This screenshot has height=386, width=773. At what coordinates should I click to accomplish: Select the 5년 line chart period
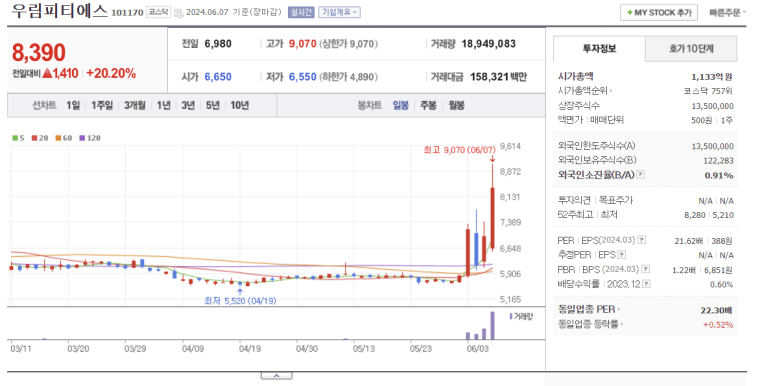point(213,105)
